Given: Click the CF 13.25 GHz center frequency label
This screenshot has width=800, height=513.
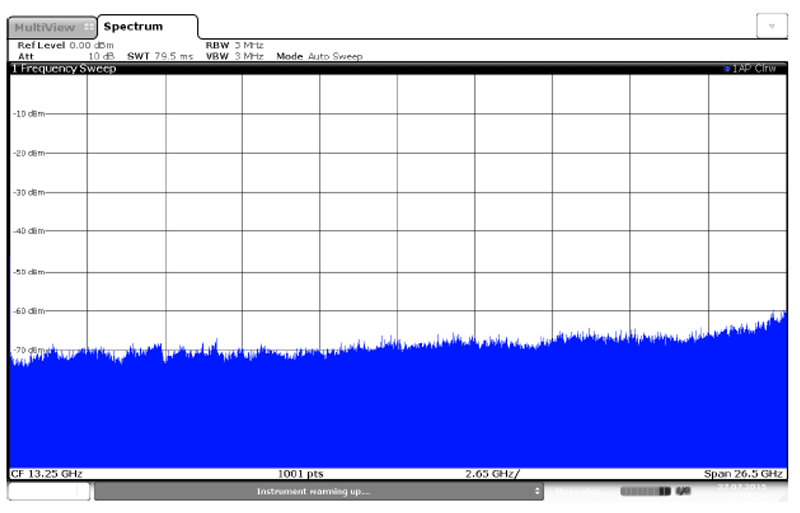Looking at the screenshot, I should coord(47,473).
